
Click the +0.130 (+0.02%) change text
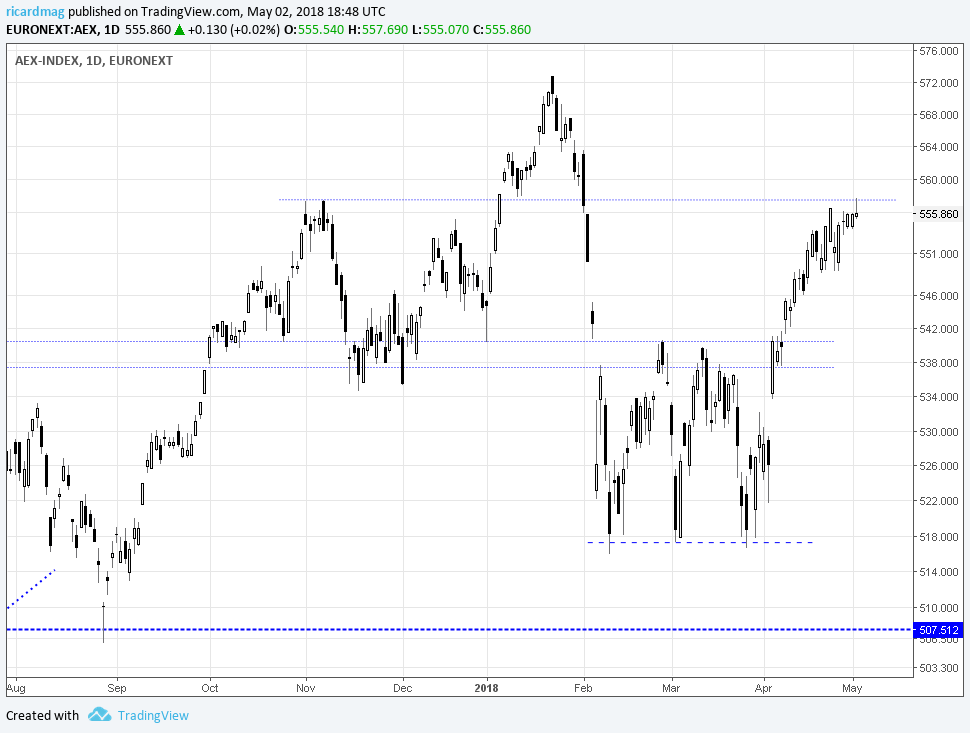(234, 30)
